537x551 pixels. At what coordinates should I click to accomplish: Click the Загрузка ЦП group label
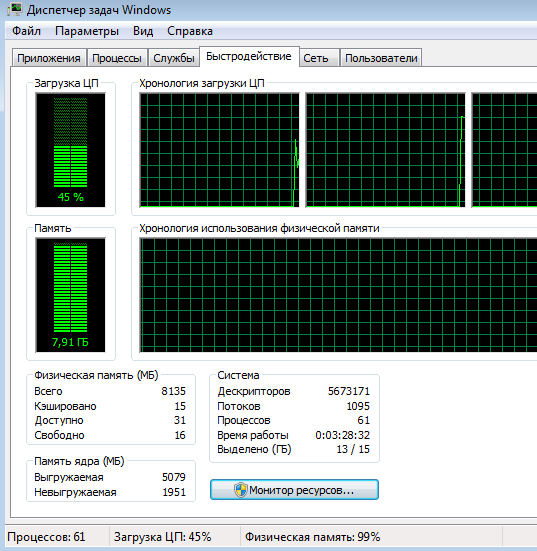pyautogui.click(x=66, y=83)
